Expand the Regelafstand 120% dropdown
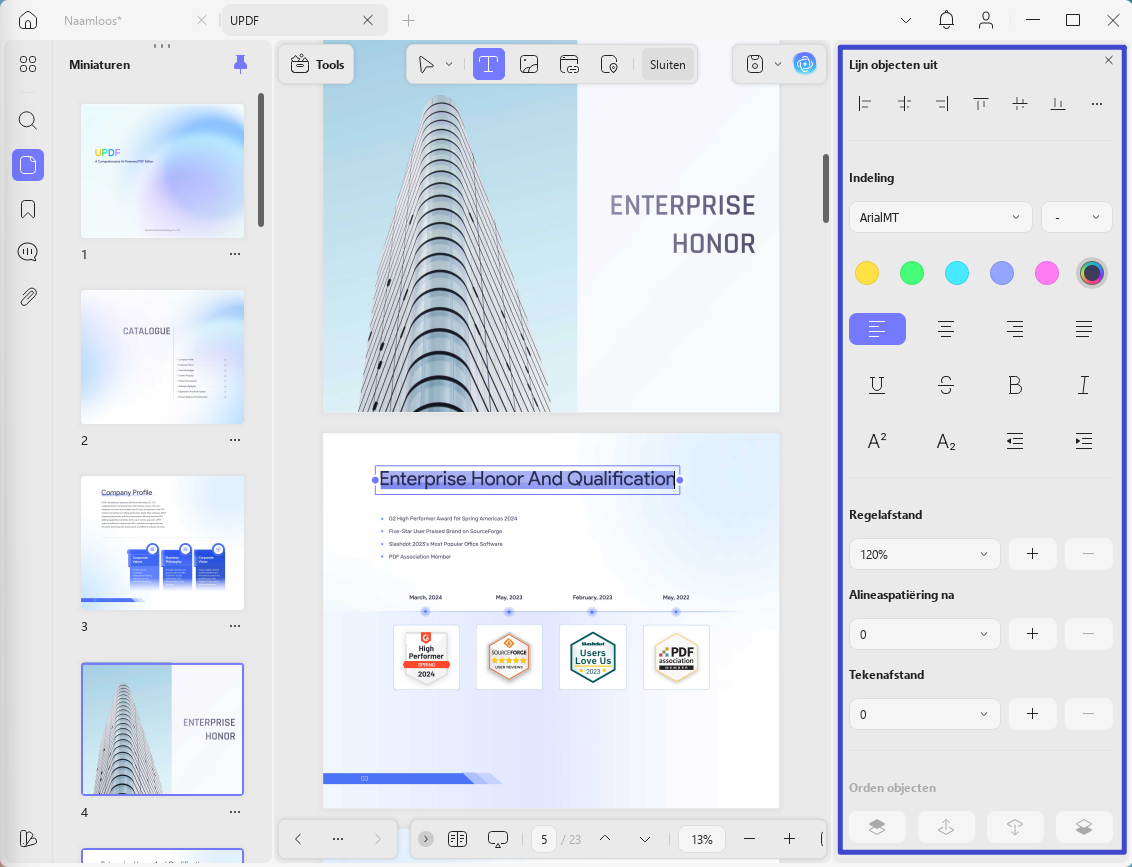 [x=924, y=554]
